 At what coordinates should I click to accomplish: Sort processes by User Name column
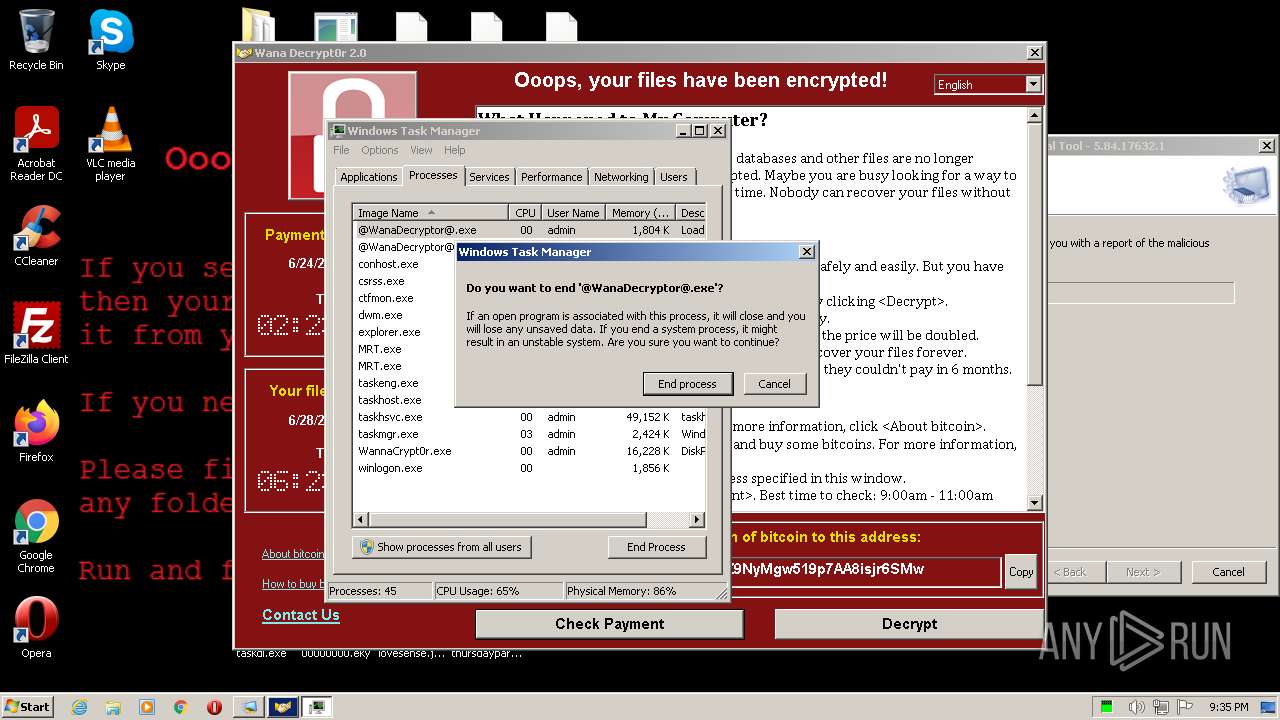point(573,213)
